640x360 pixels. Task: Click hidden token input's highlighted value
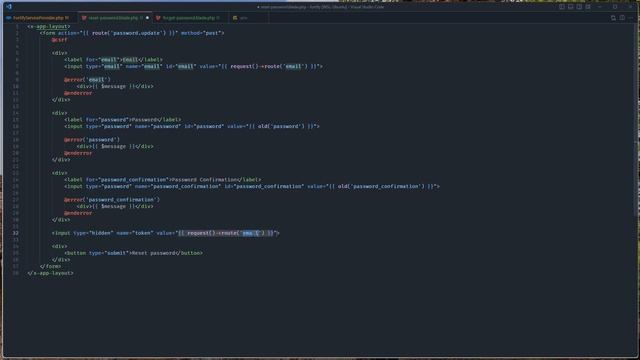click(227, 233)
